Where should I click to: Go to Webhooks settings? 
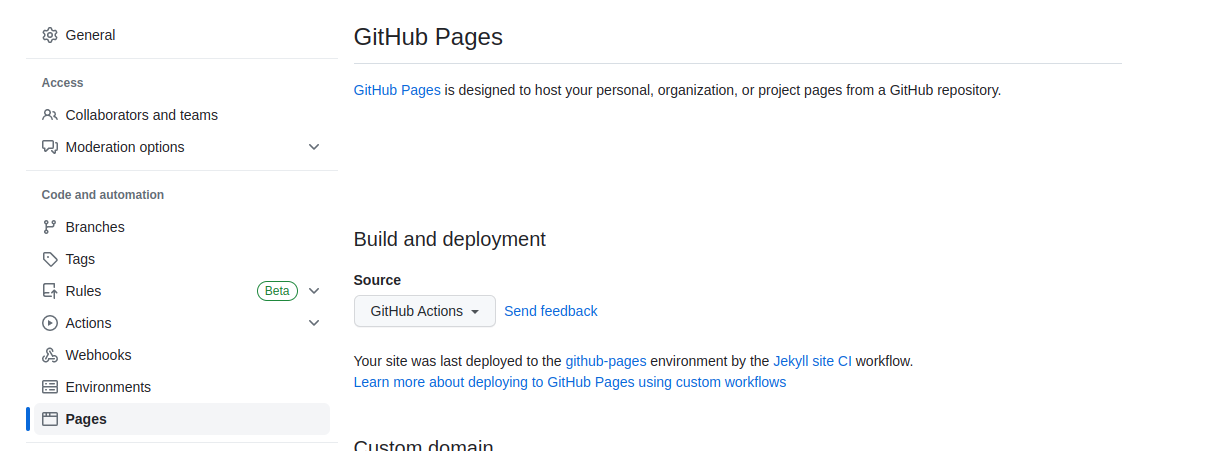(182, 355)
